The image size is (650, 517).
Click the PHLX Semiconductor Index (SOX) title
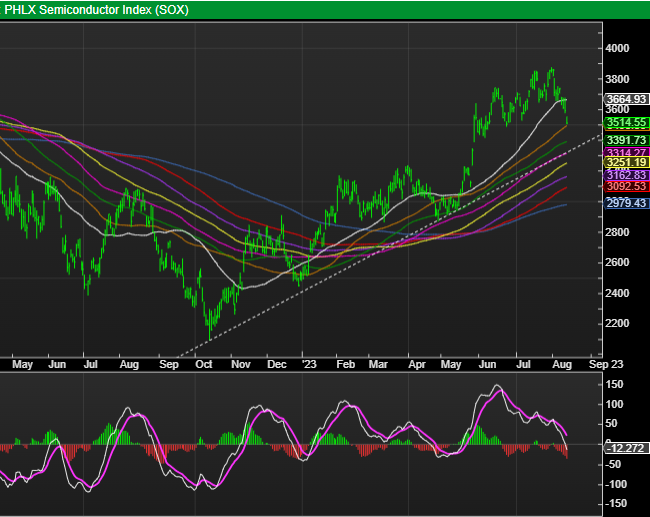[x=96, y=10]
